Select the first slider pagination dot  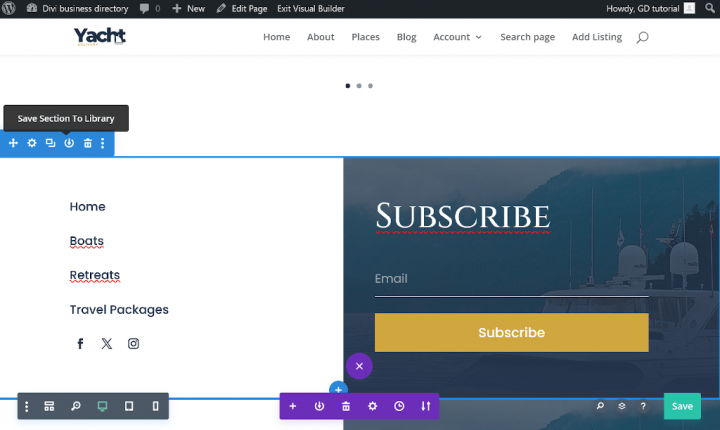(x=348, y=86)
